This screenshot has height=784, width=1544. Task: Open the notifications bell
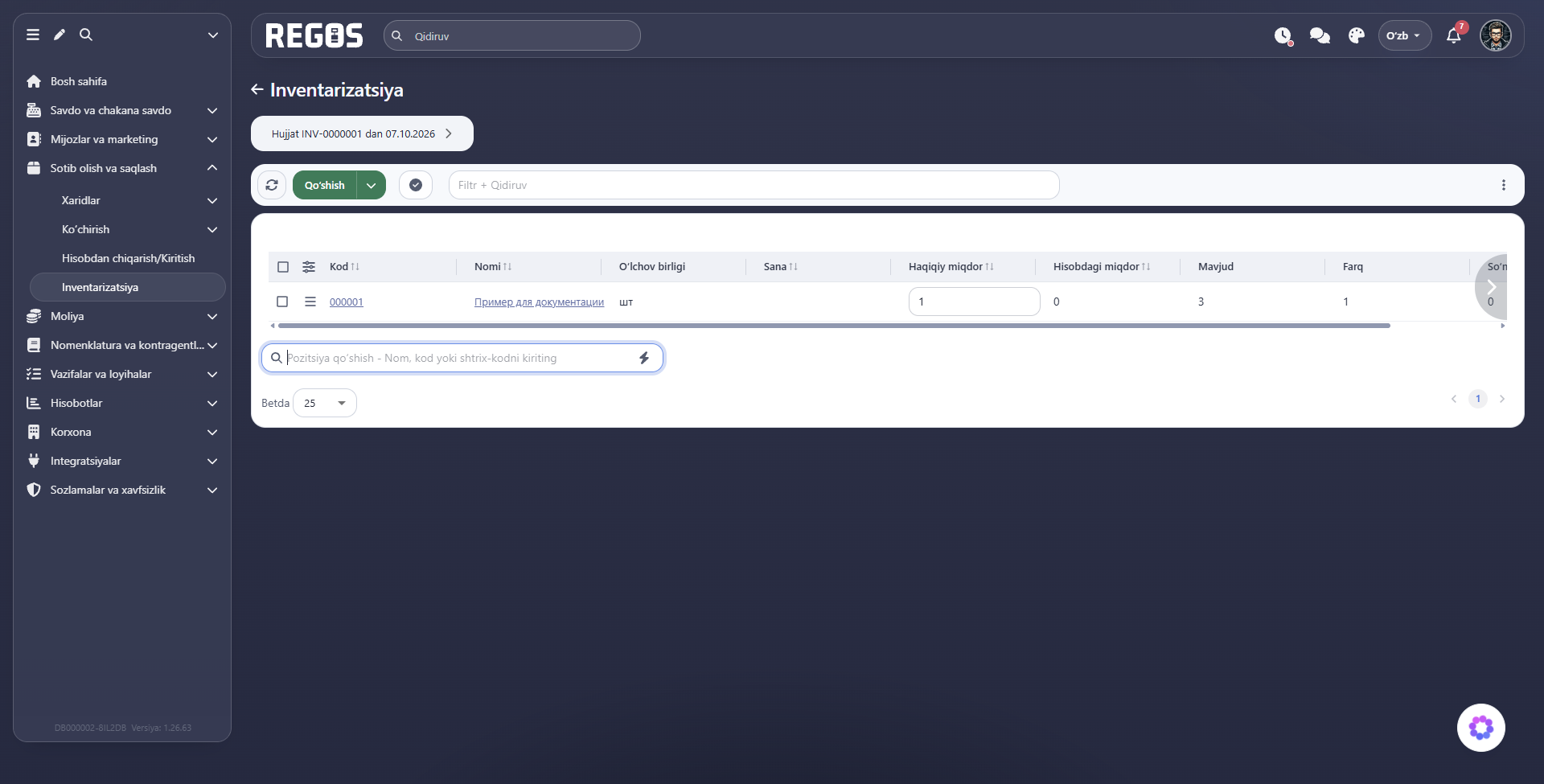[x=1453, y=35]
